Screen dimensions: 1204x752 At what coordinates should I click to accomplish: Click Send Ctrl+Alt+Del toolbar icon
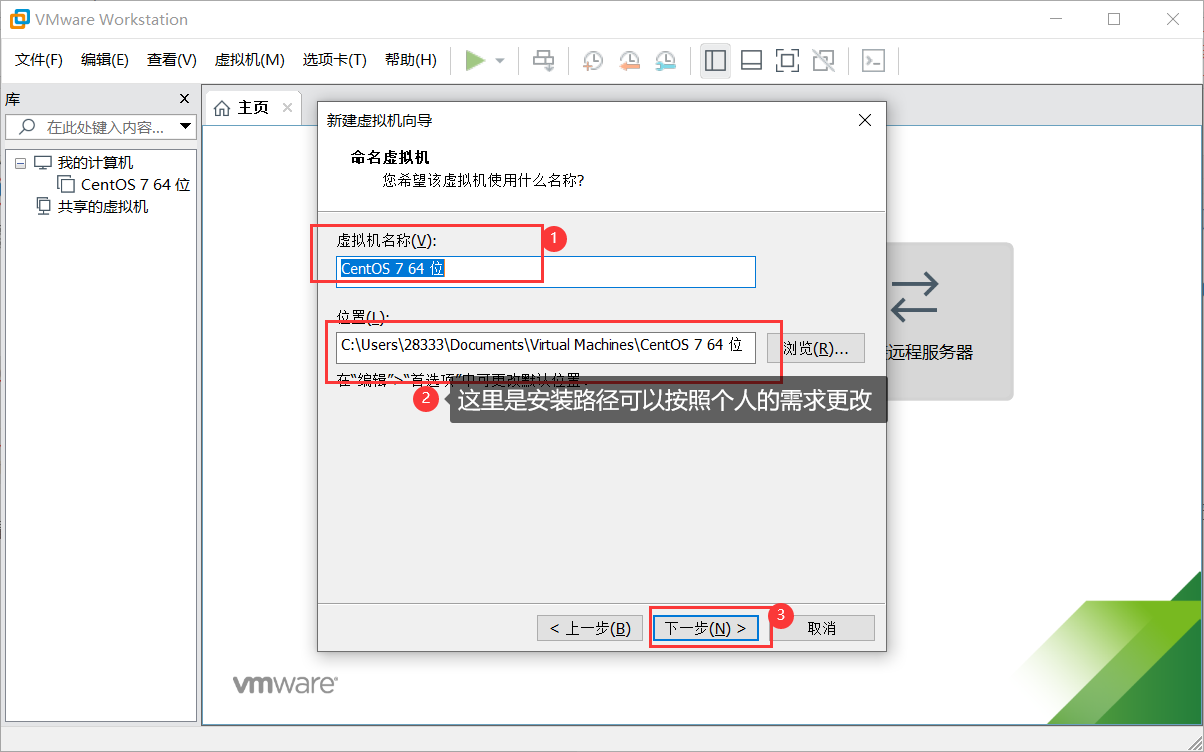point(543,61)
